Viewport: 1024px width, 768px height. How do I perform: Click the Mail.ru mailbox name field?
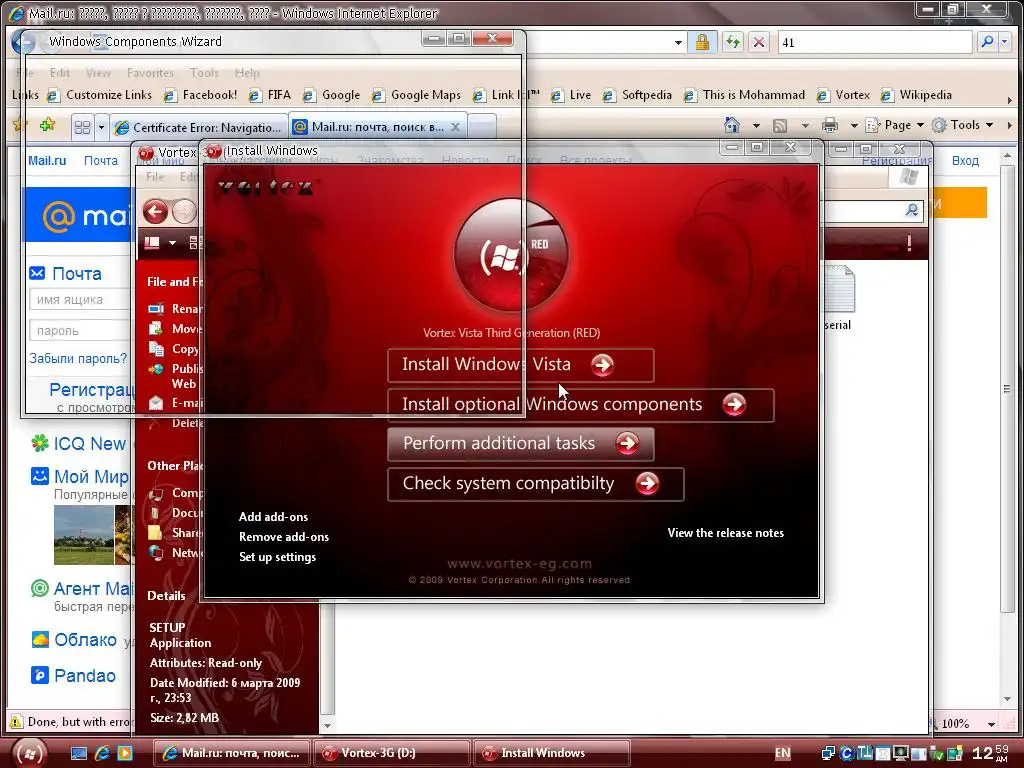[x=80, y=300]
